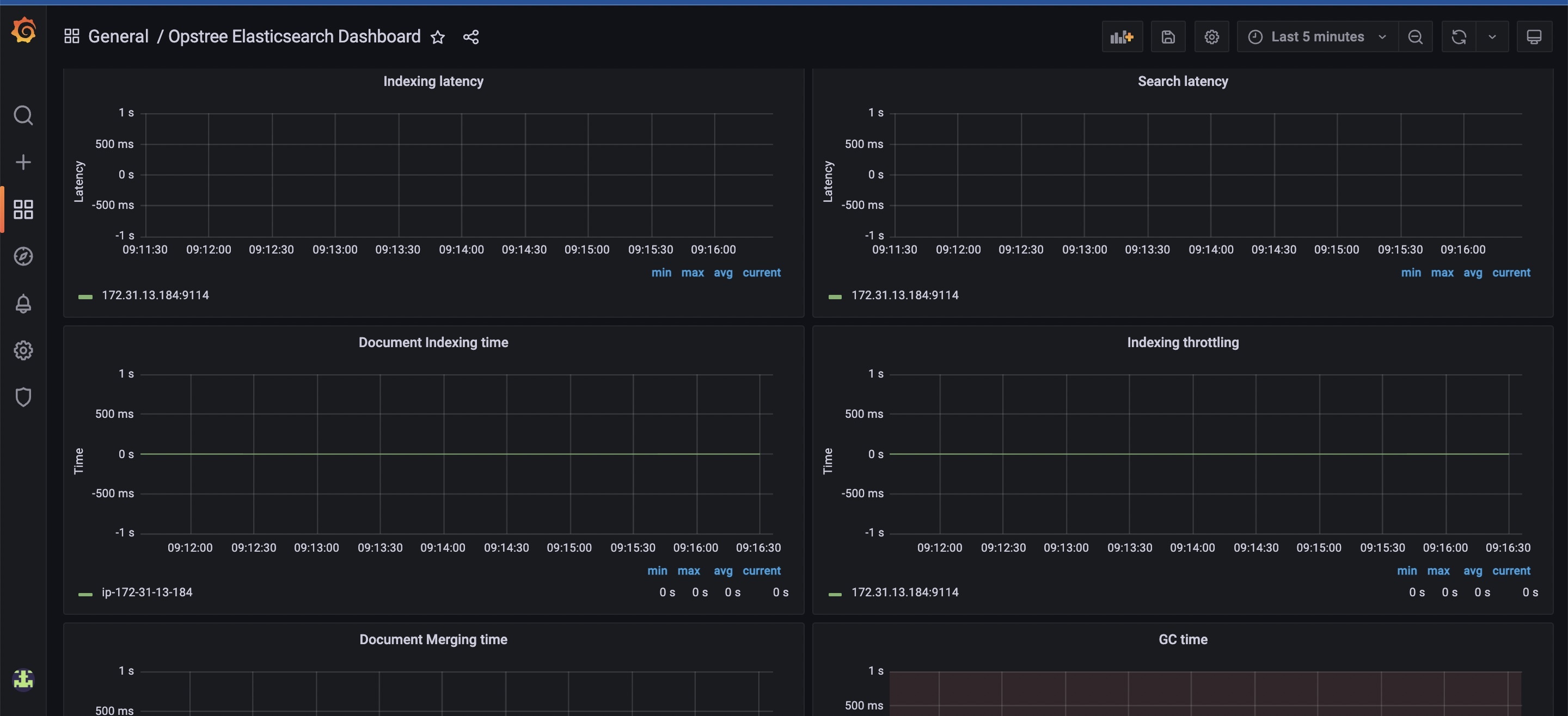
Task: Save dashboard using the disk icon
Action: tap(1167, 36)
